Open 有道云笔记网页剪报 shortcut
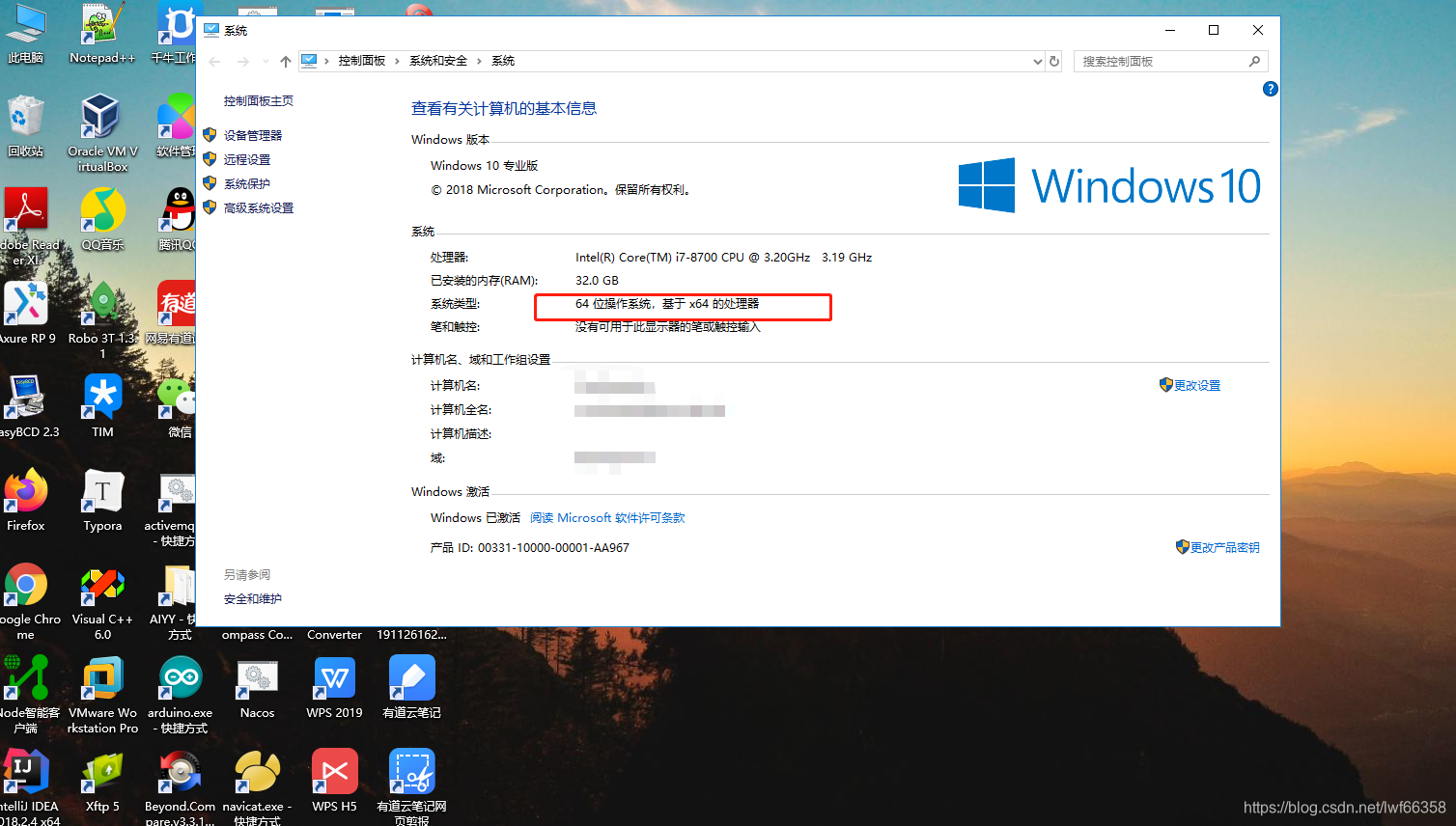Screen dimensions: 1456x826 (411, 786)
